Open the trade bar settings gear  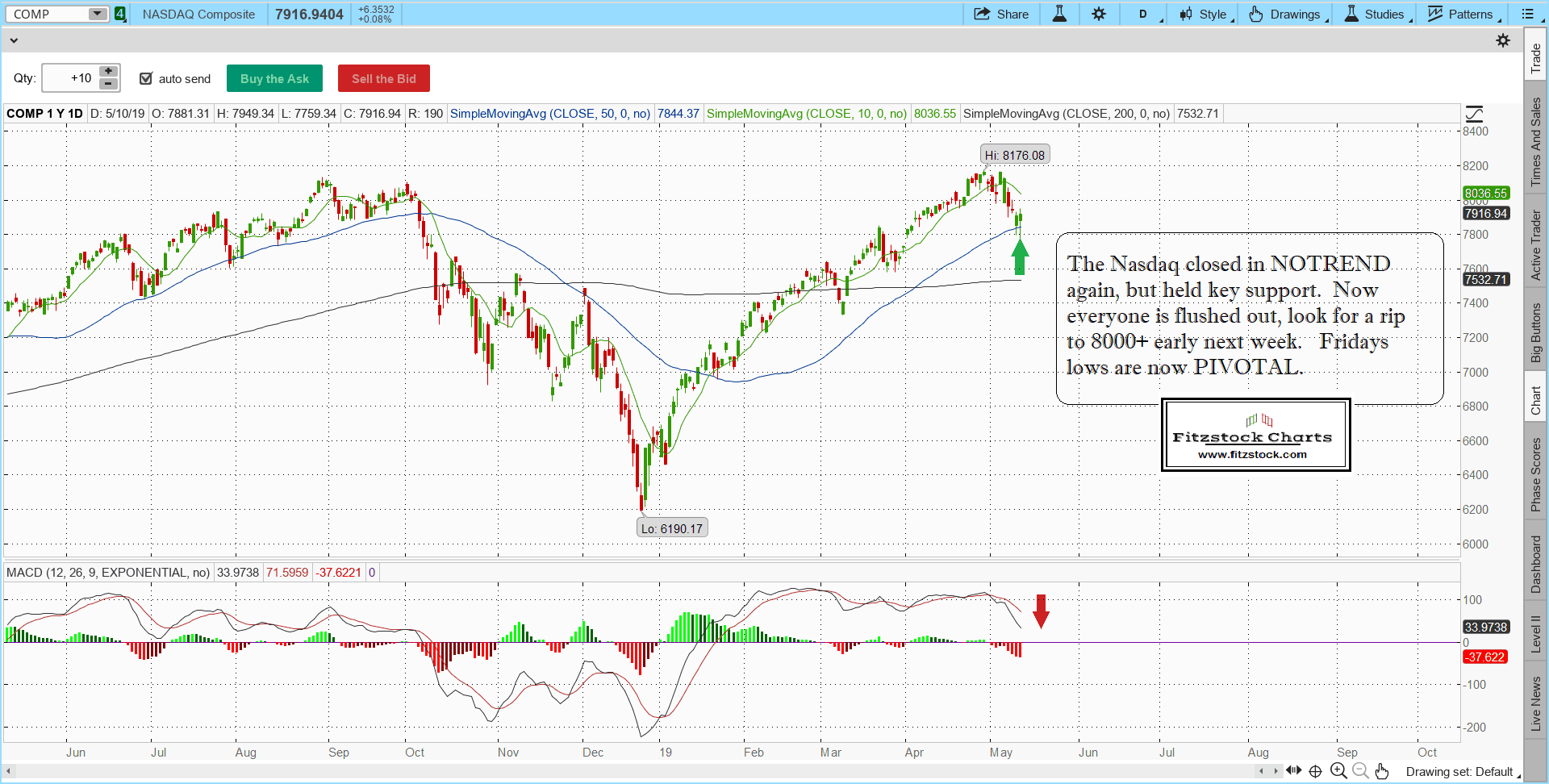(x=1503, y=40)
